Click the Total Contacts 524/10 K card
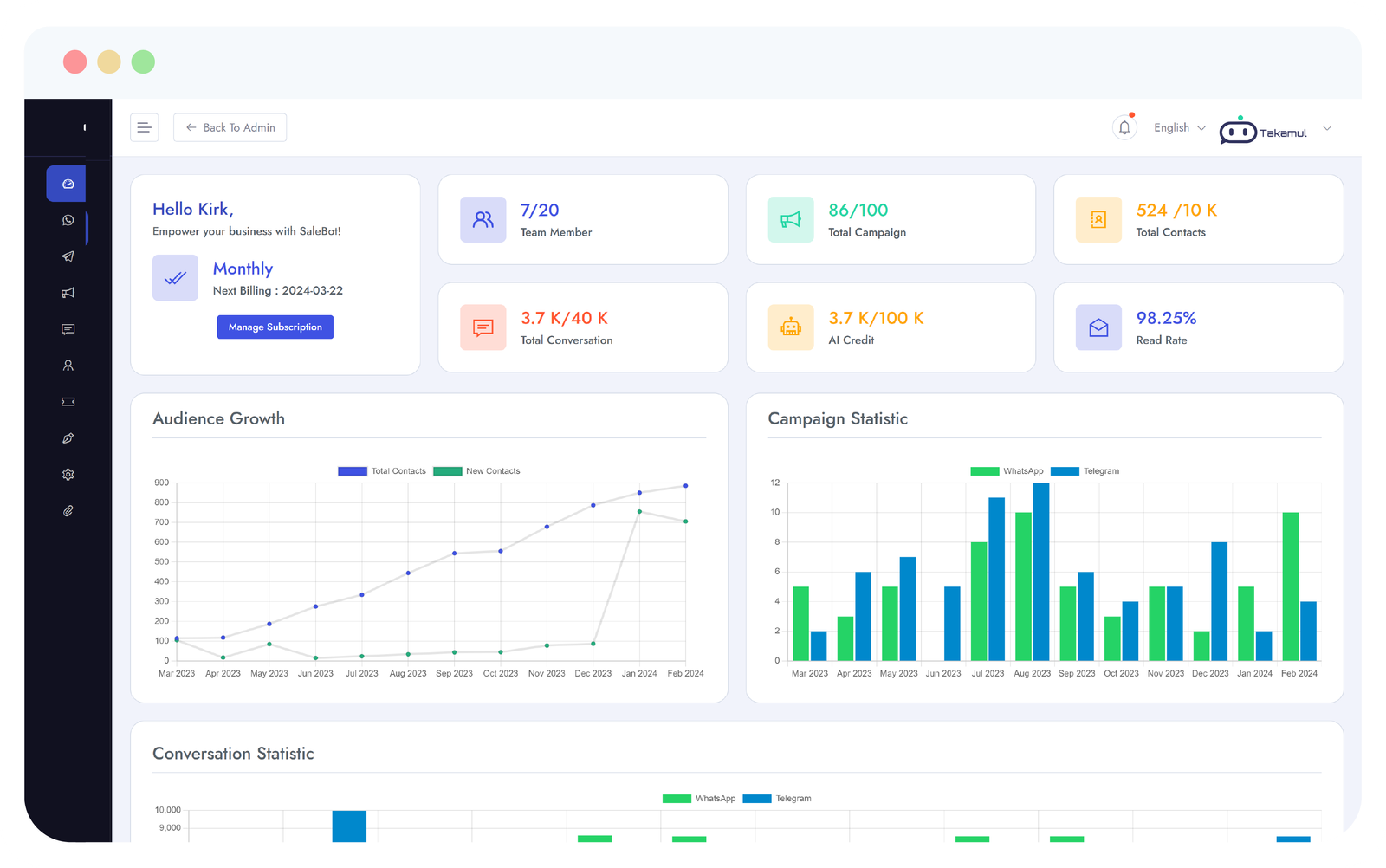1386x868 pixels. 1197,220
